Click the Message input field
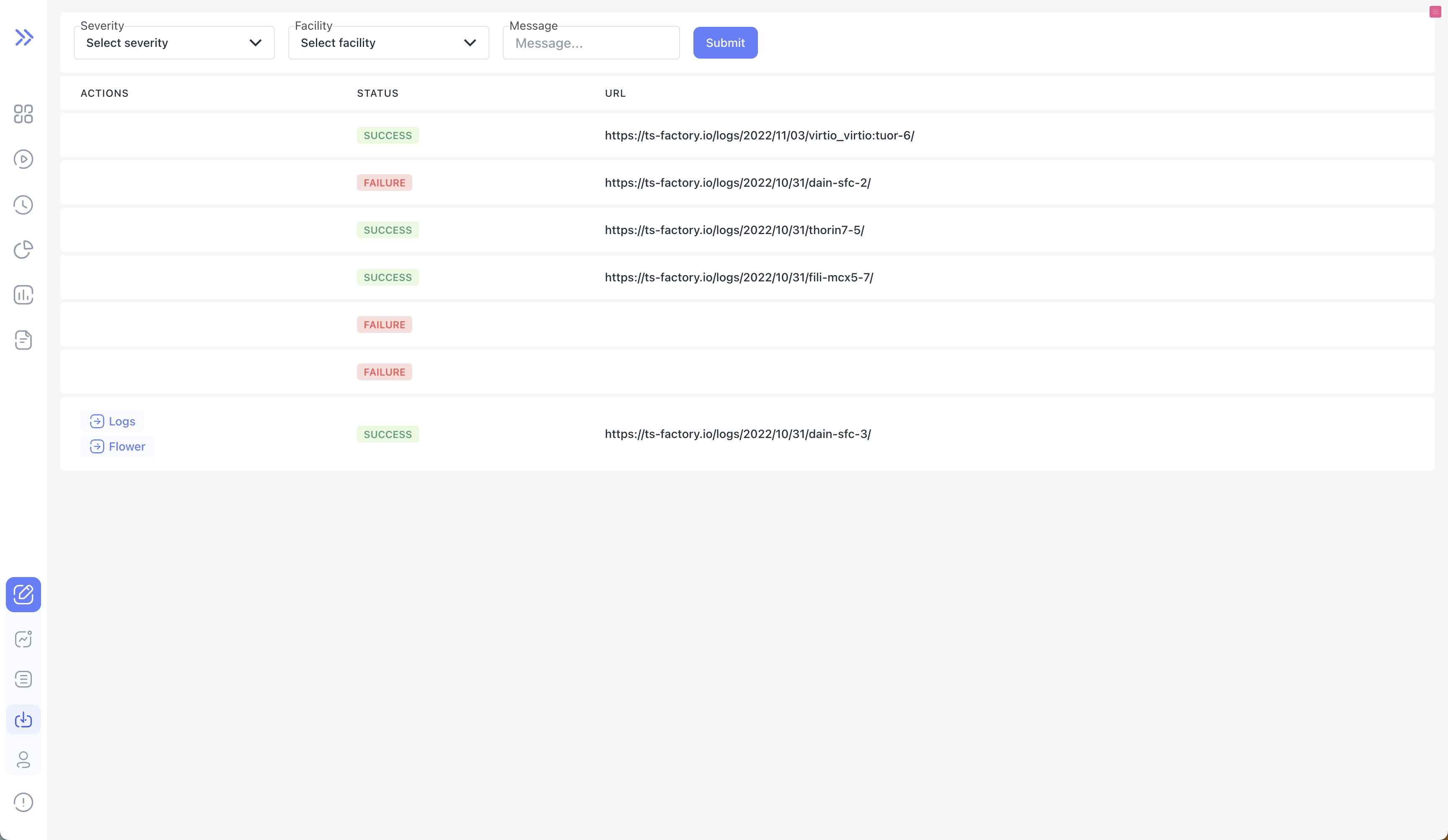The image size is (1448, 840). (591, 42)
